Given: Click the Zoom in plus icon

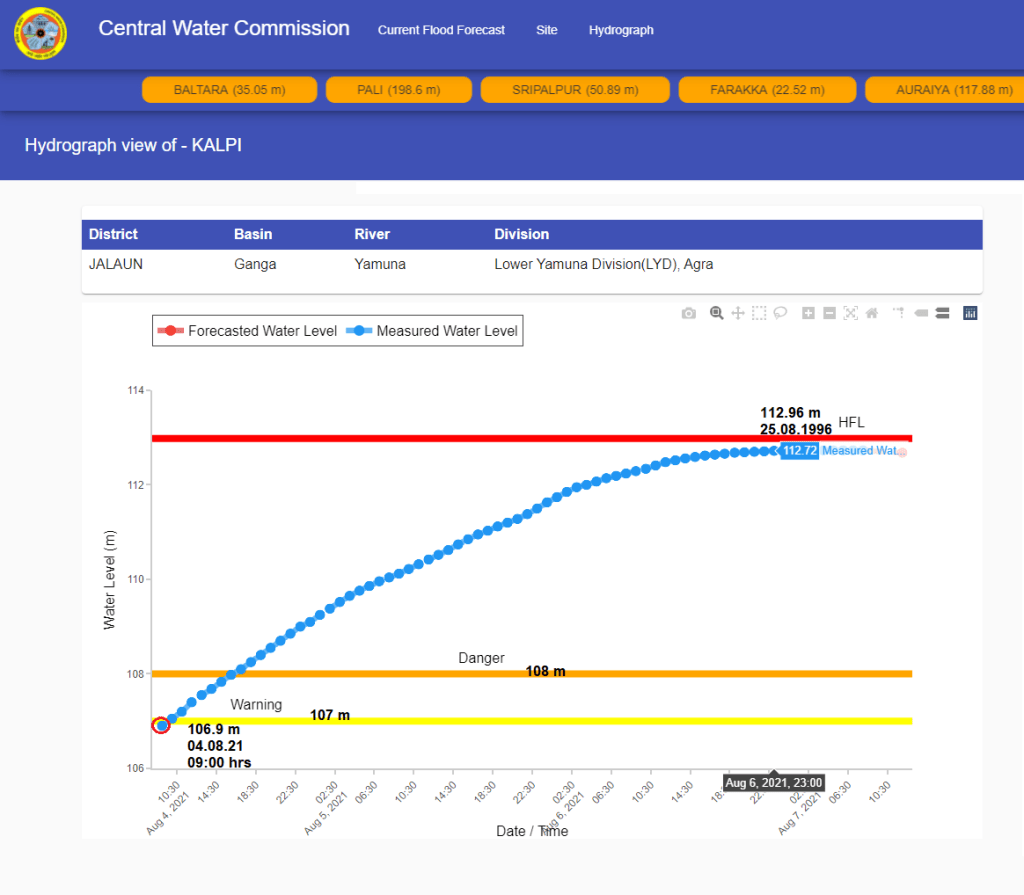Looking at the screenshot, I should click(x=808, y=313).
